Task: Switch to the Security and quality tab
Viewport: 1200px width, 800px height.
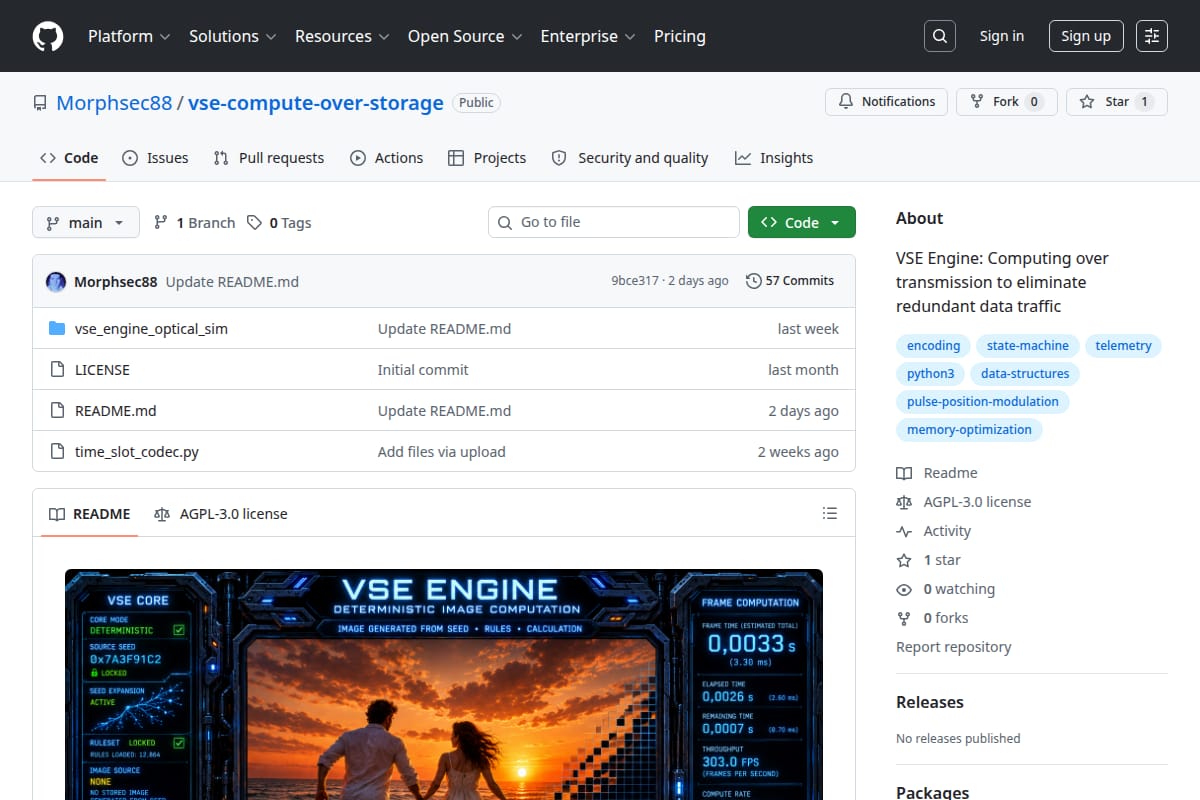Action: [630, 158]
